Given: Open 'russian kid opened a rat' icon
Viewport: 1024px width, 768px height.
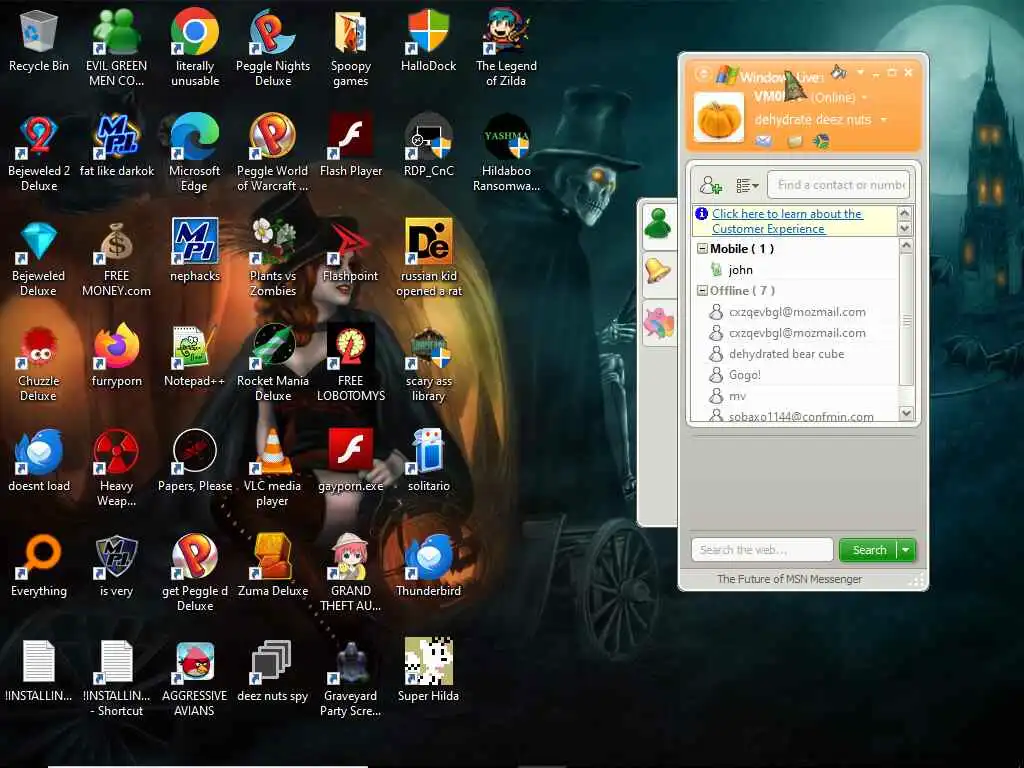Looking at the screenshot, I should [428, 258].
